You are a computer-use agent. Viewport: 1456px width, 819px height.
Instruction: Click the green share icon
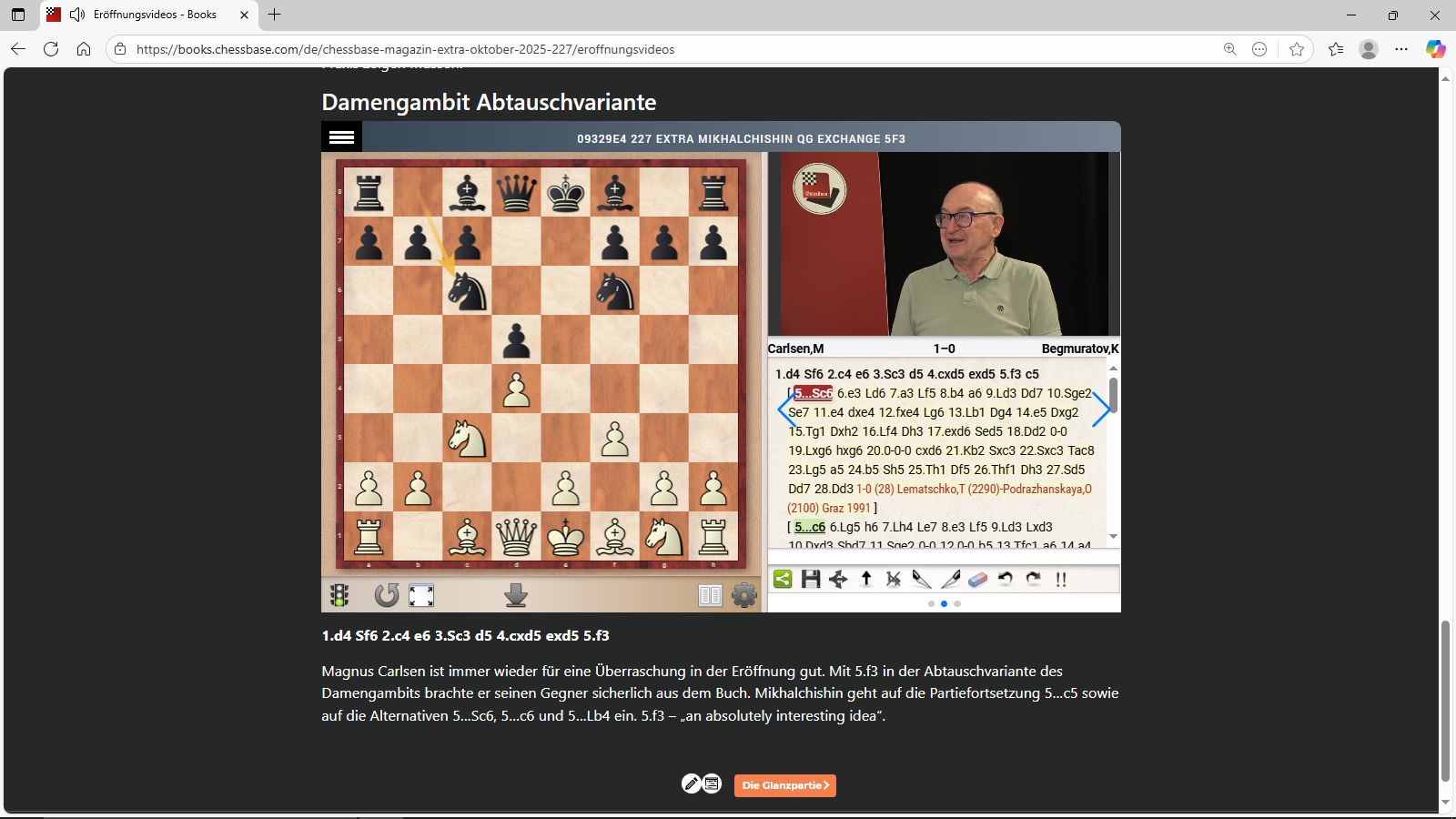(783, 579)
